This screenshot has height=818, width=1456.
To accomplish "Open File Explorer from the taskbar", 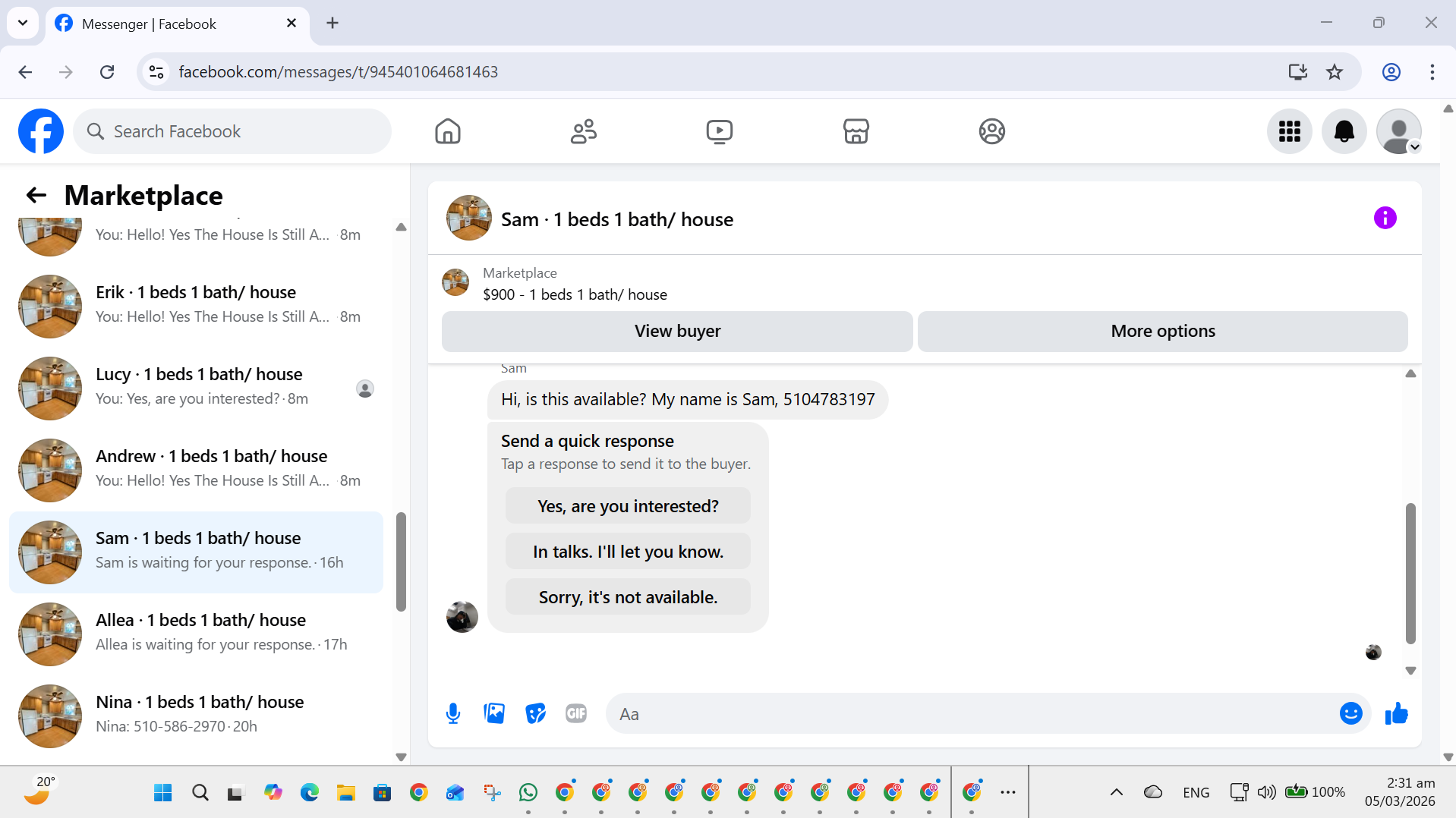I will coord(346,793).
